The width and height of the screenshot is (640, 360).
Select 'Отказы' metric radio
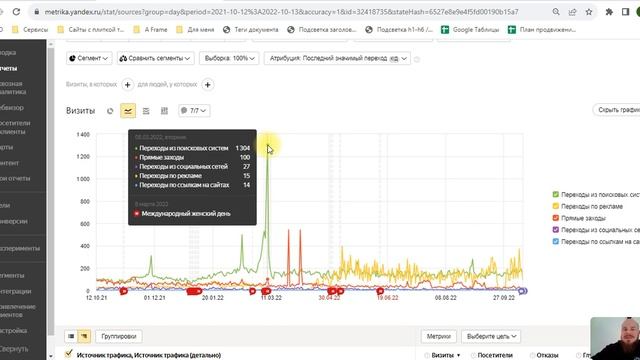532,356
